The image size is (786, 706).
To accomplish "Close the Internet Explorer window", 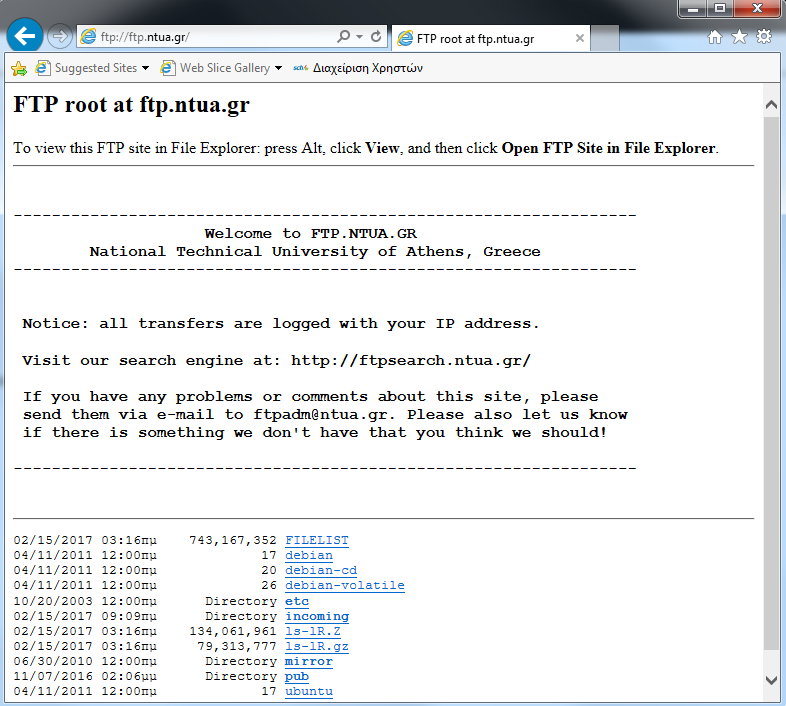I will (x=757, y=8).
